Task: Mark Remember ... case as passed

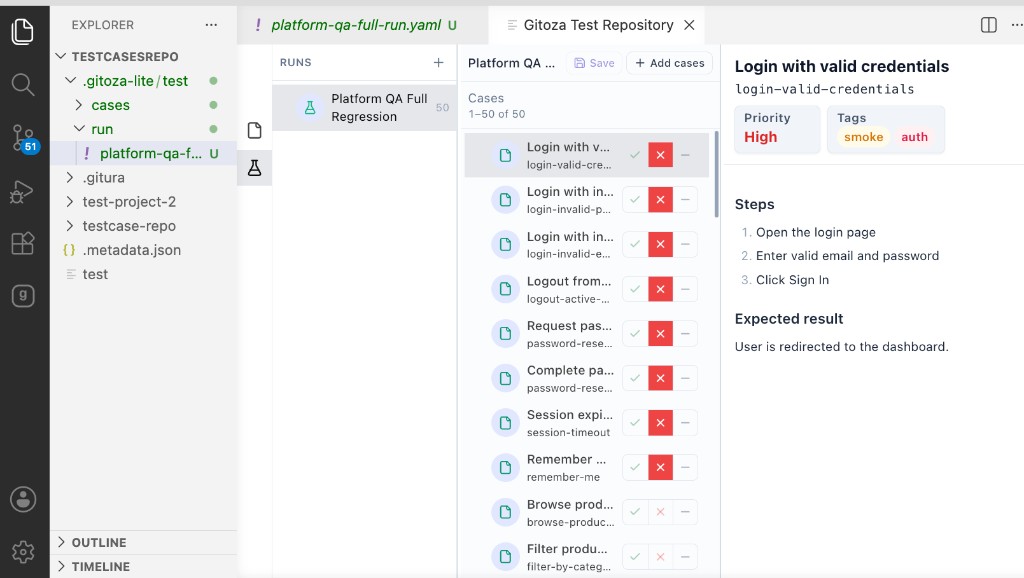Action: 635,467
